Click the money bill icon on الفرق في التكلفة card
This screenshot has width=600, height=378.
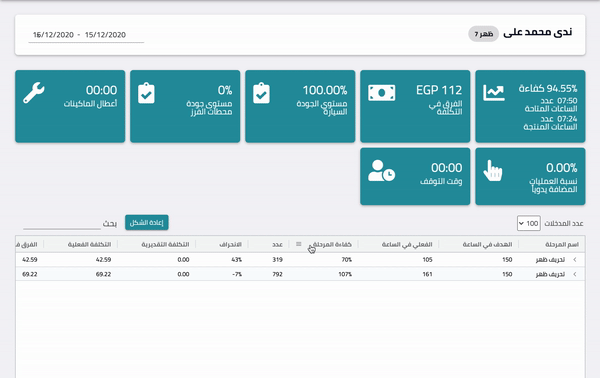click(382, 93)
